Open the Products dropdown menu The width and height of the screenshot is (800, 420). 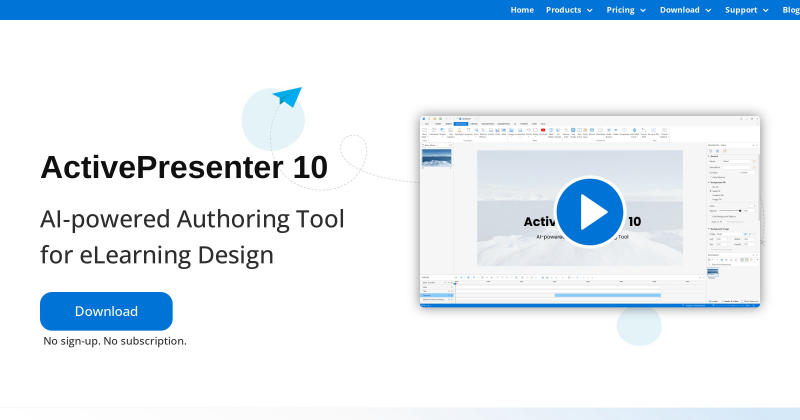(x=569, y=10)
